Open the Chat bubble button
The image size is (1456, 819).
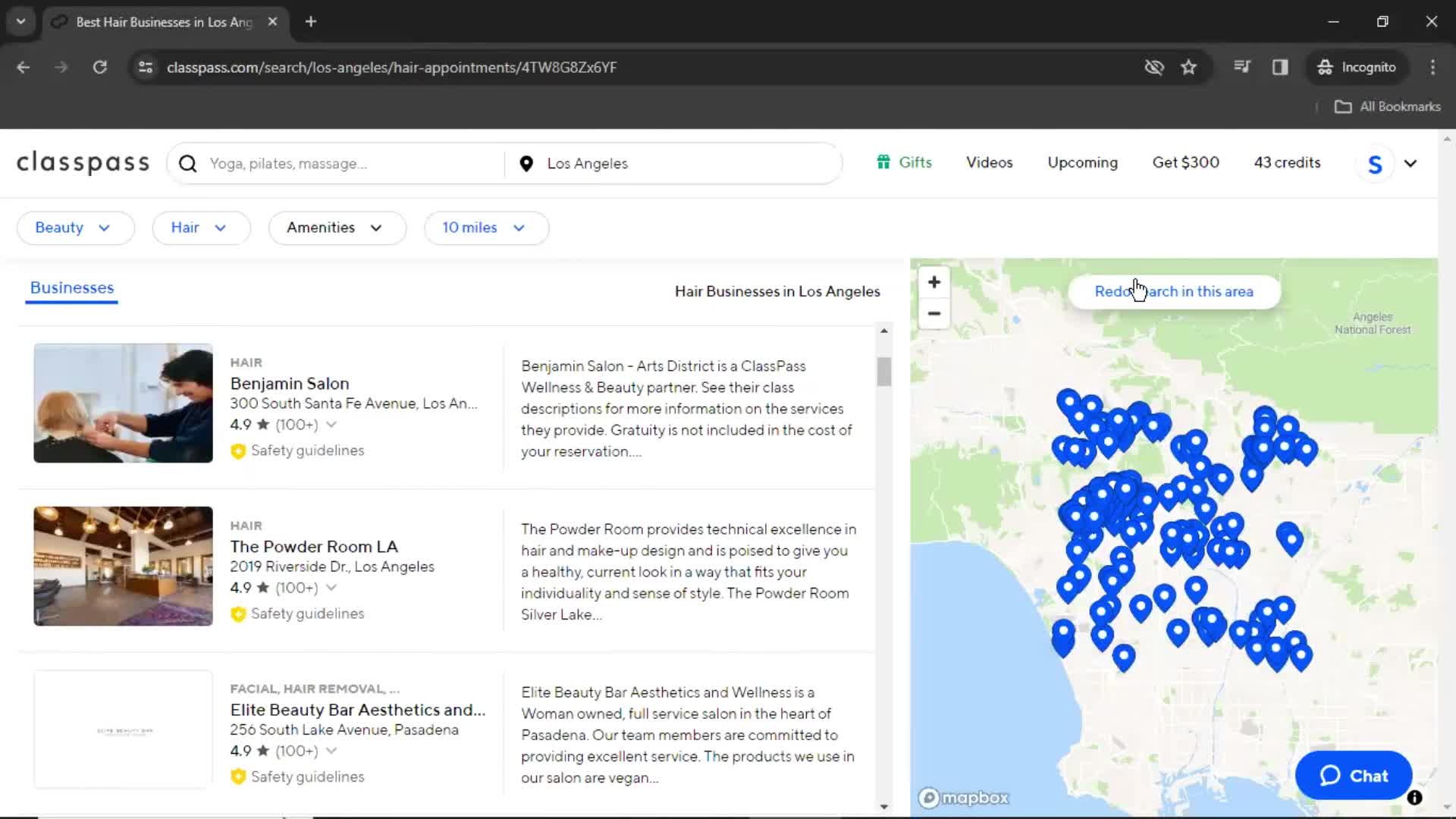pyautogui.click(x=1354, y=776)
